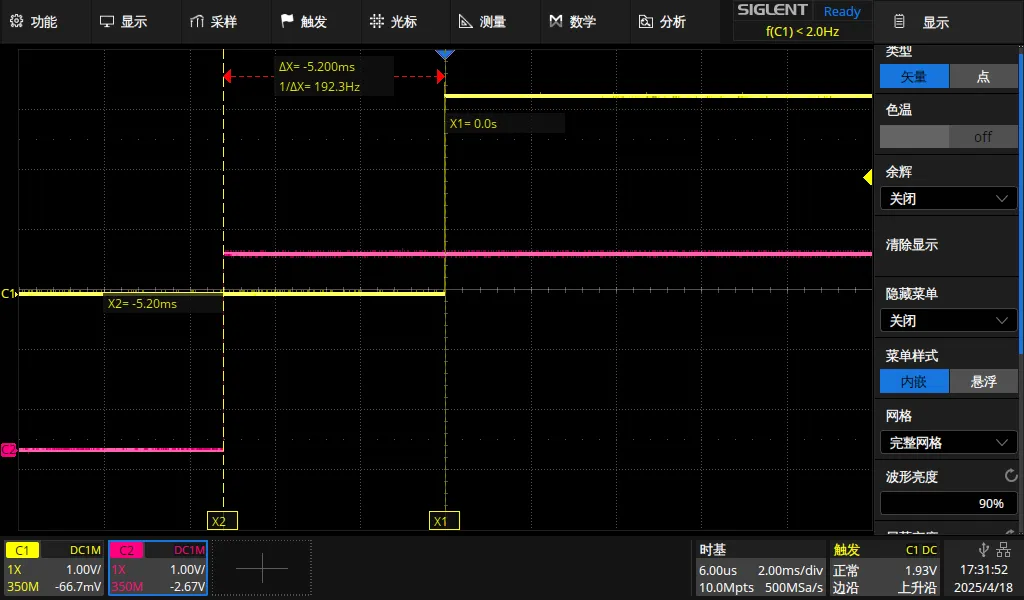Click the side panel 显示 header icon
The image size is (1024, 600).
pos(899,22)
